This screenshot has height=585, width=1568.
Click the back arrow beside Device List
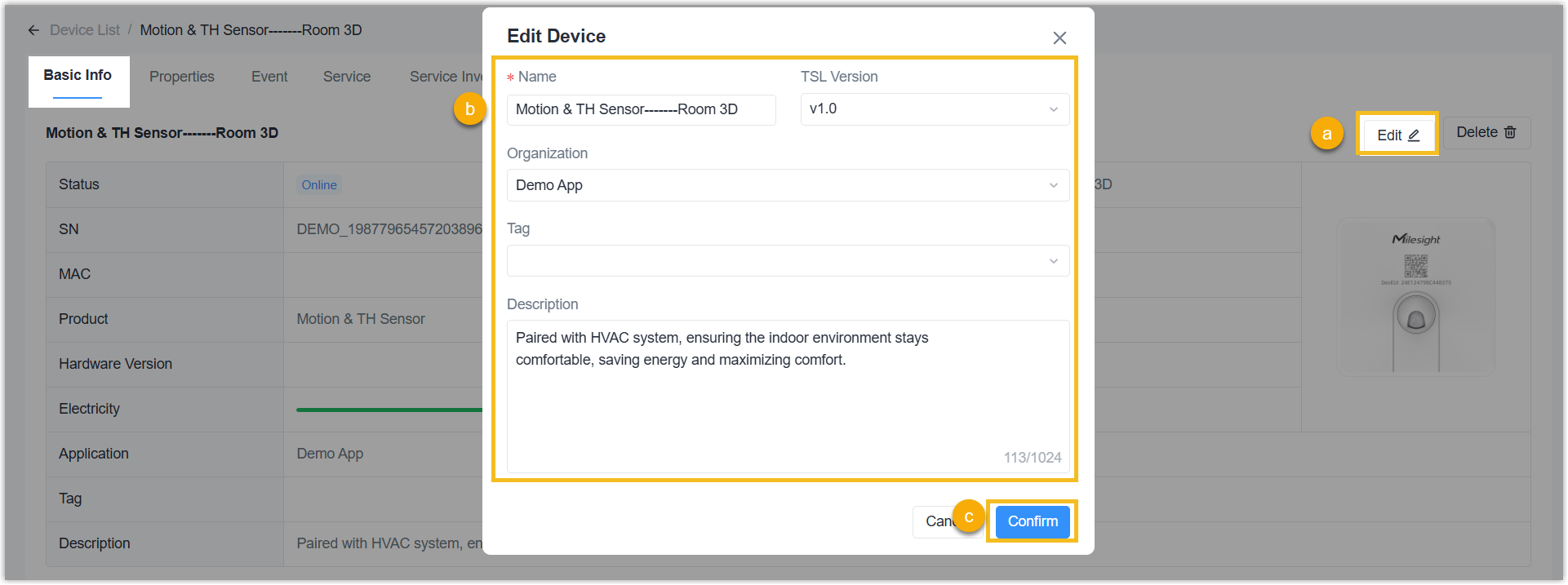coord(33,30)
